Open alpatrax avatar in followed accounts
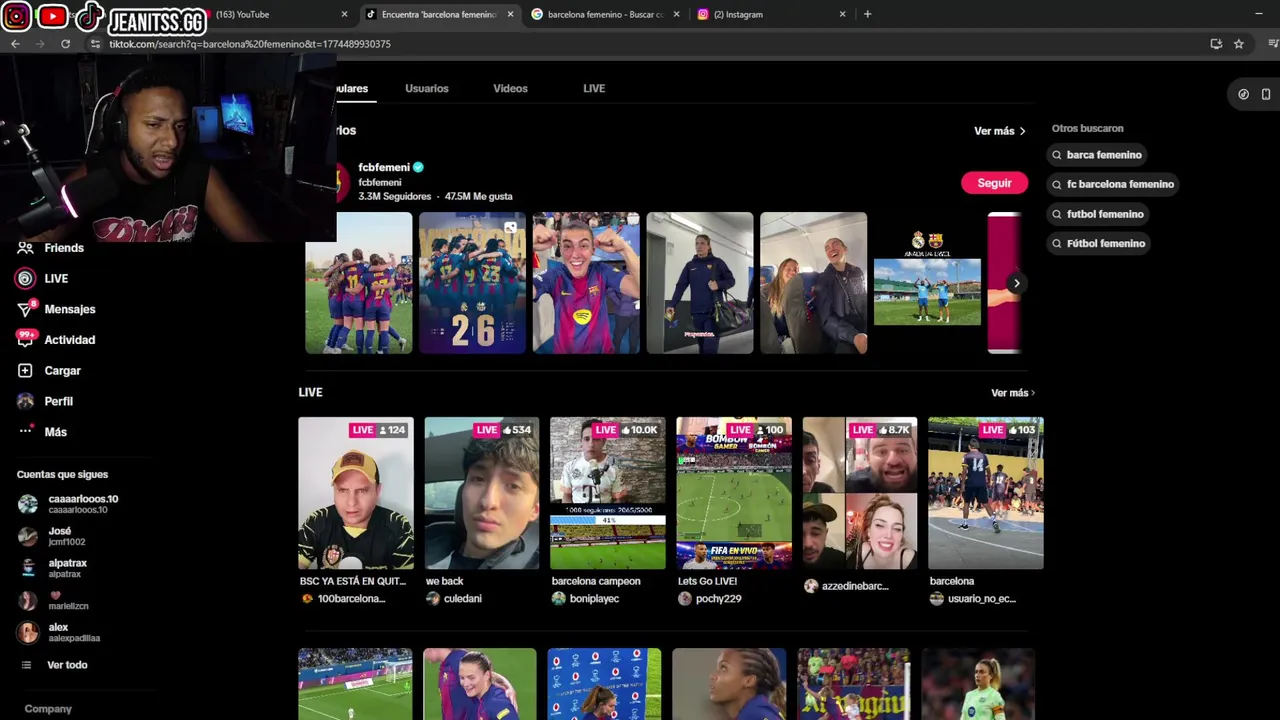This screenshot has height=720, width=1280. (x=27, y=568)
